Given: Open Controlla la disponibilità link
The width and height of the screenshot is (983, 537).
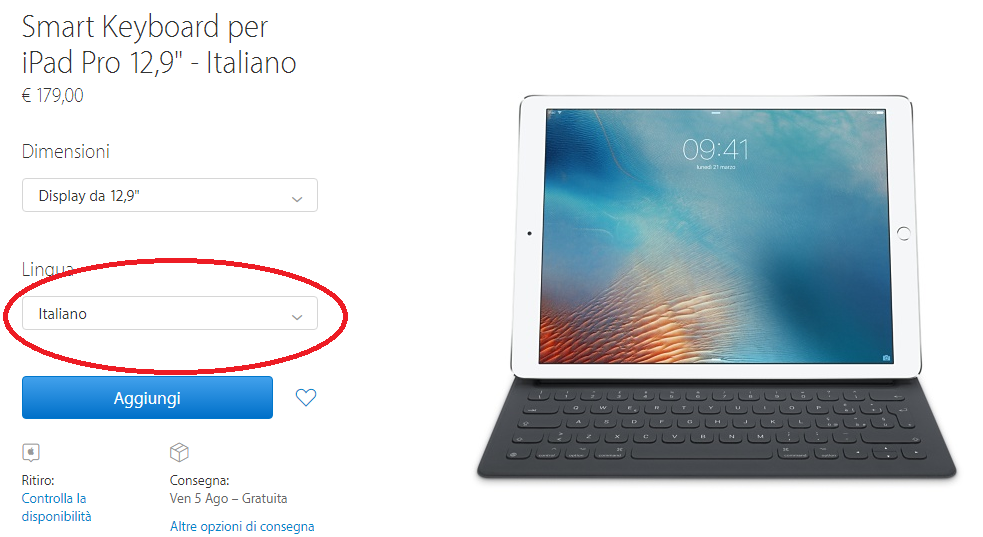Looking at the screenshot, I should (56, 507).
